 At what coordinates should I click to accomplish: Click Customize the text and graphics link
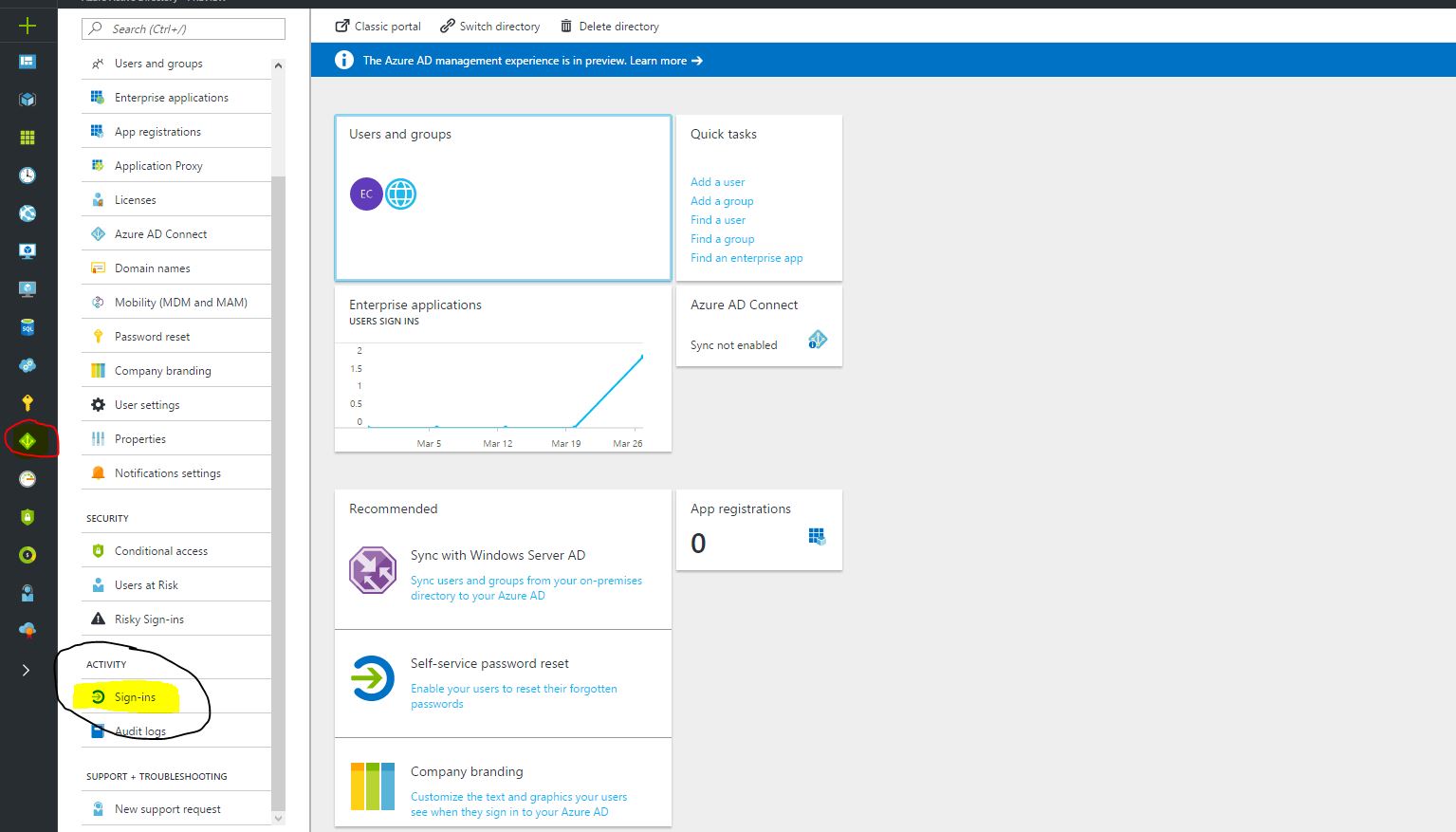point(519,804)
